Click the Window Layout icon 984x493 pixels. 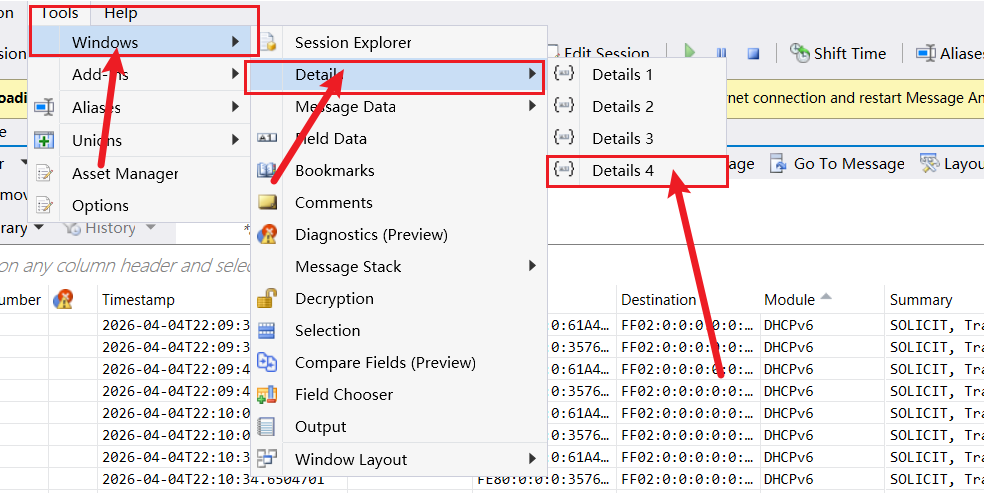click(x=267, y=459)
